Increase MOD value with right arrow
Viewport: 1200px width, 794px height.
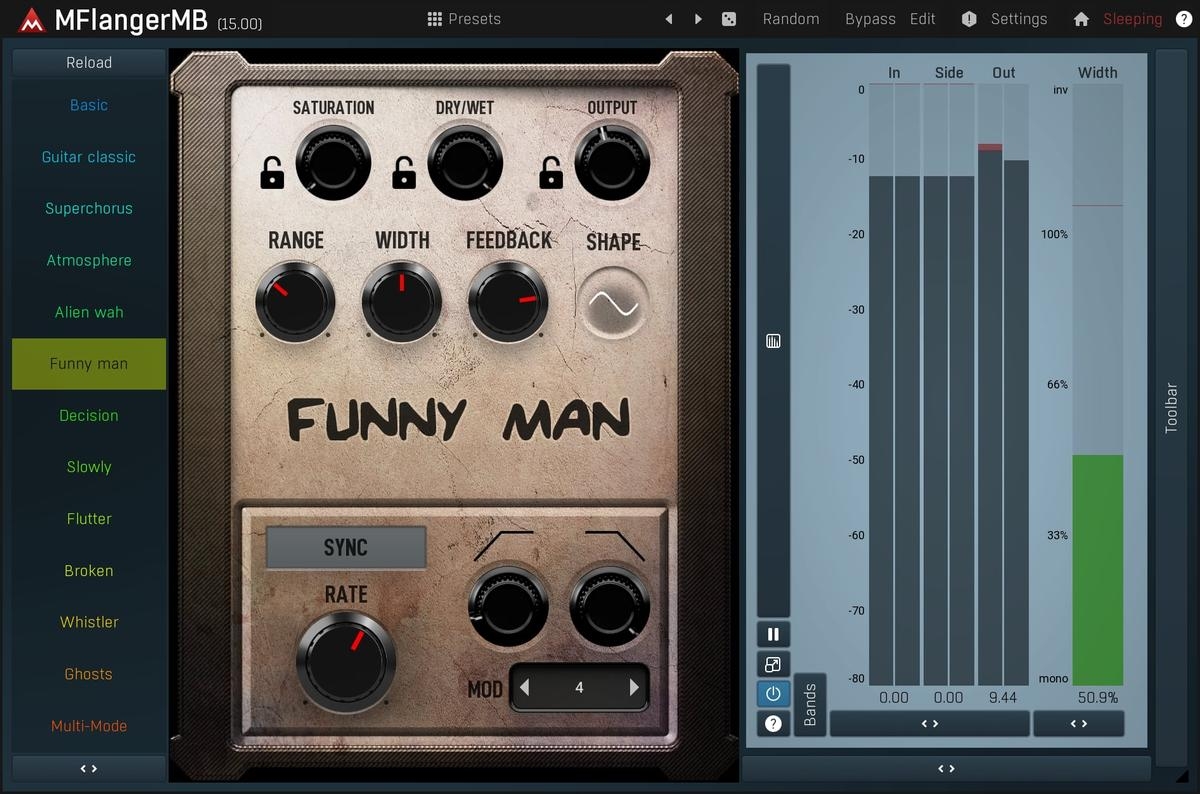click(x=634, y=688)
